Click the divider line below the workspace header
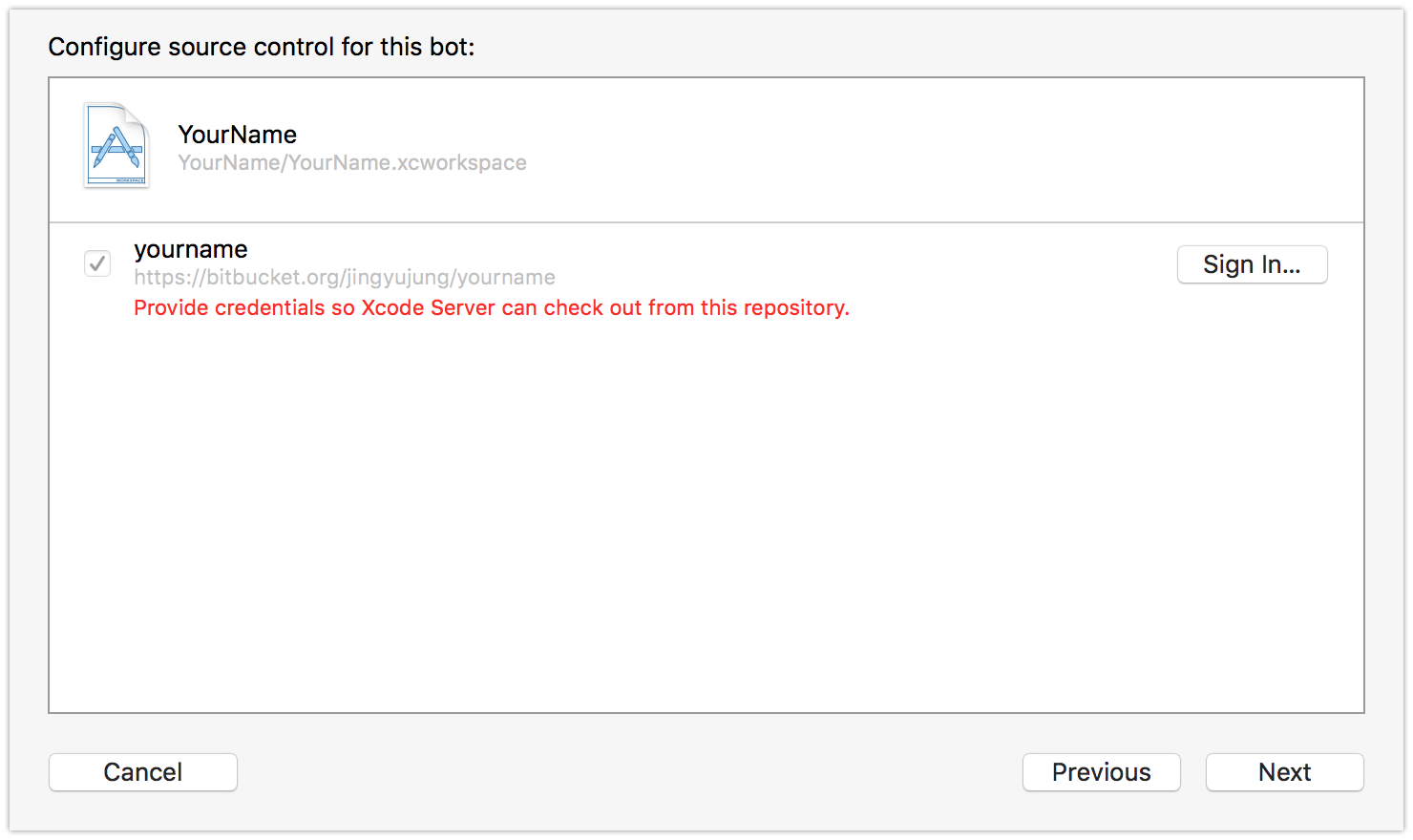Screen dimensions: 1413x840 (706, 222)
